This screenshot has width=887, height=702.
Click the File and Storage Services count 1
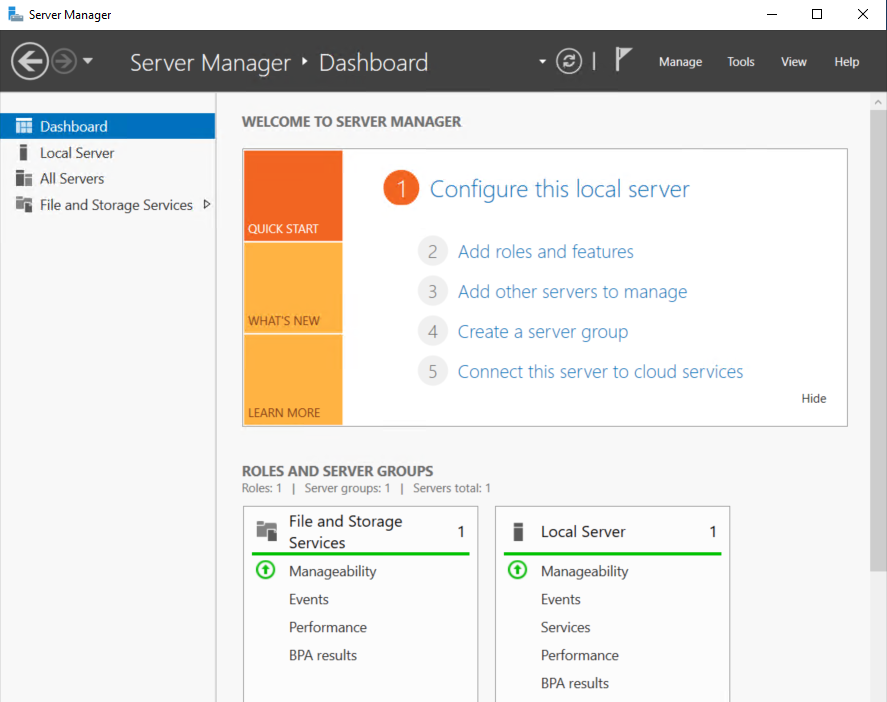point(461,532)
